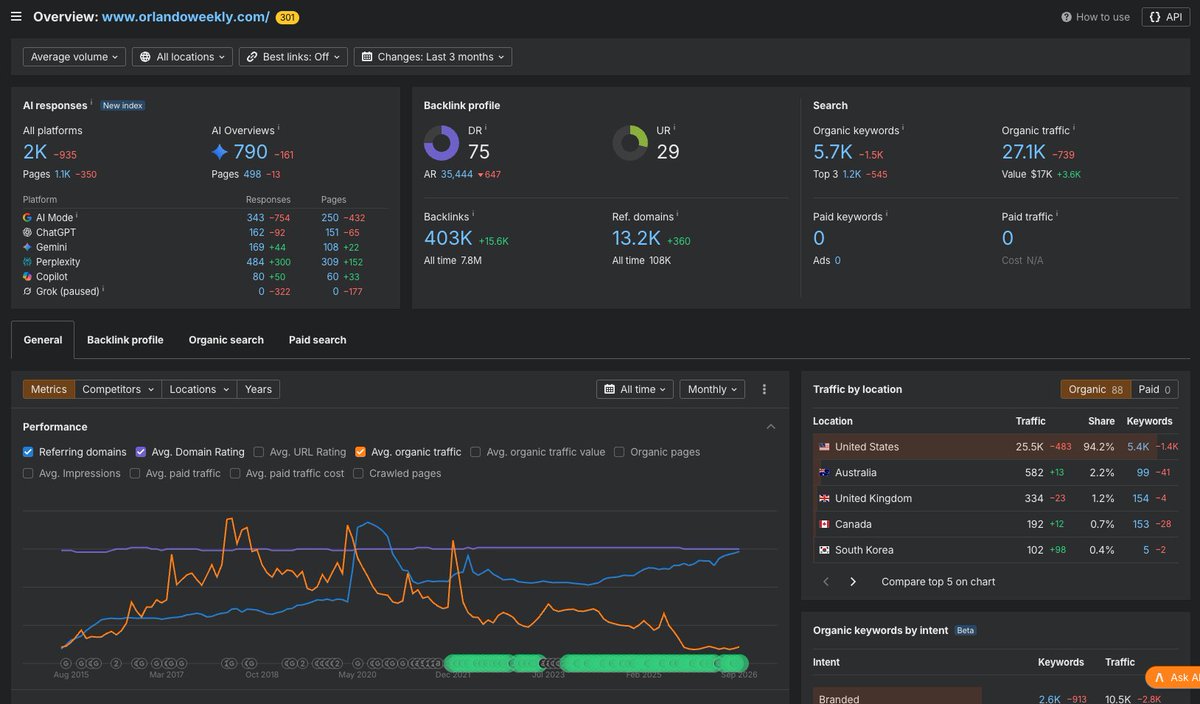Click the How to use help icon
1200x704 pixels.
1067,17
